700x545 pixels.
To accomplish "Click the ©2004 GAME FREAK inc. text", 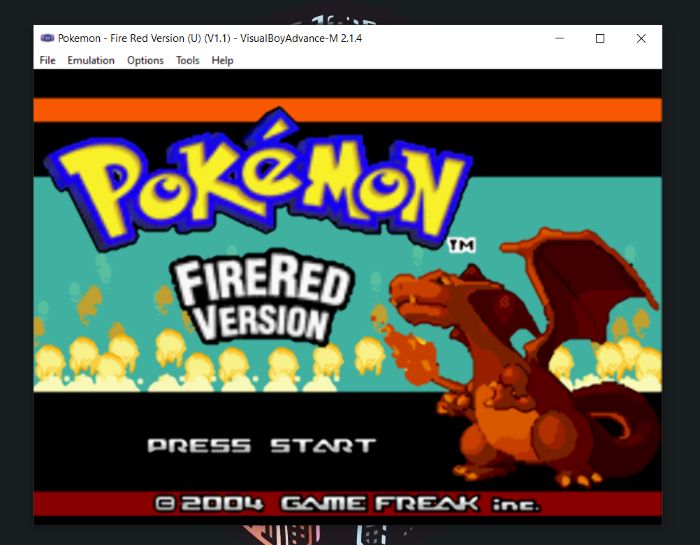I will tap(347, 503).
